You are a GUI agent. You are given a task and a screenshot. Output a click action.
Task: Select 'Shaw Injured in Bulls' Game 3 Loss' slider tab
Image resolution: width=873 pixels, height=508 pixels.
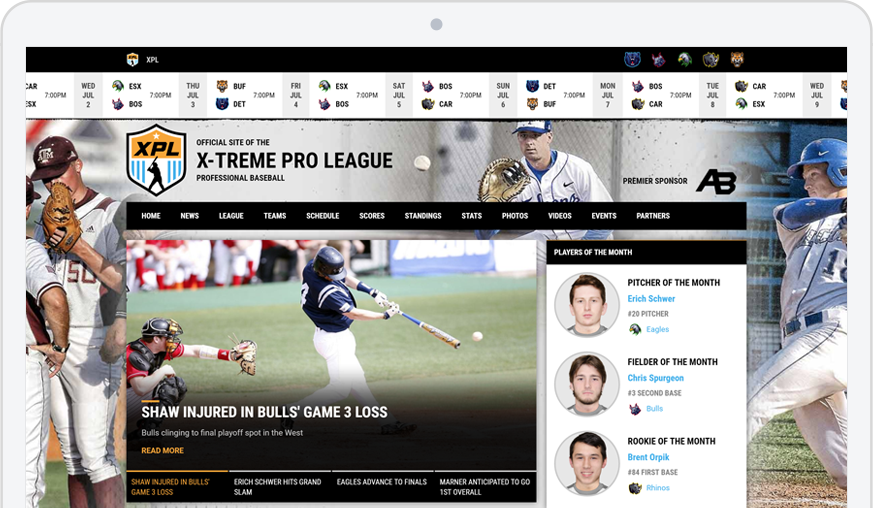coord(177,487)
